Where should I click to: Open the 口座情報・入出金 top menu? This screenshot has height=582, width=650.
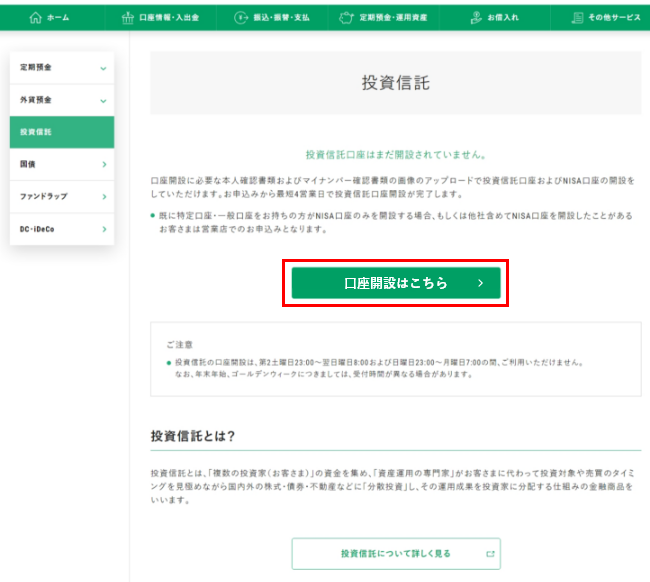point(165,17)
